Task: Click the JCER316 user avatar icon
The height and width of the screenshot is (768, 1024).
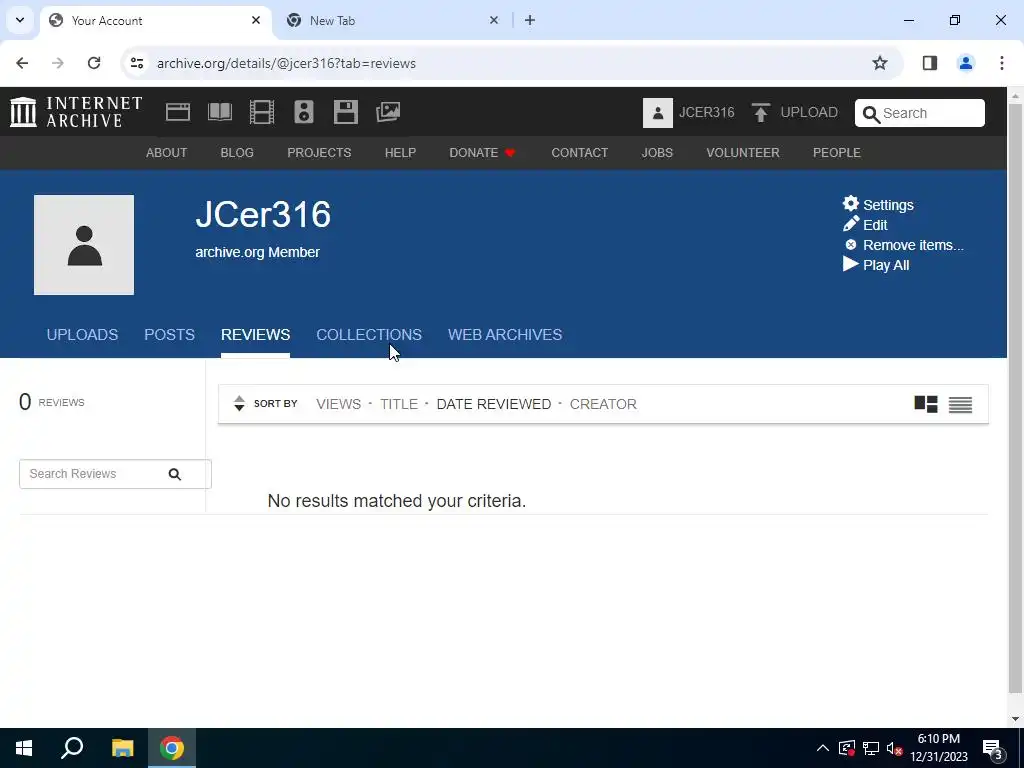Action: click(658, 112)
